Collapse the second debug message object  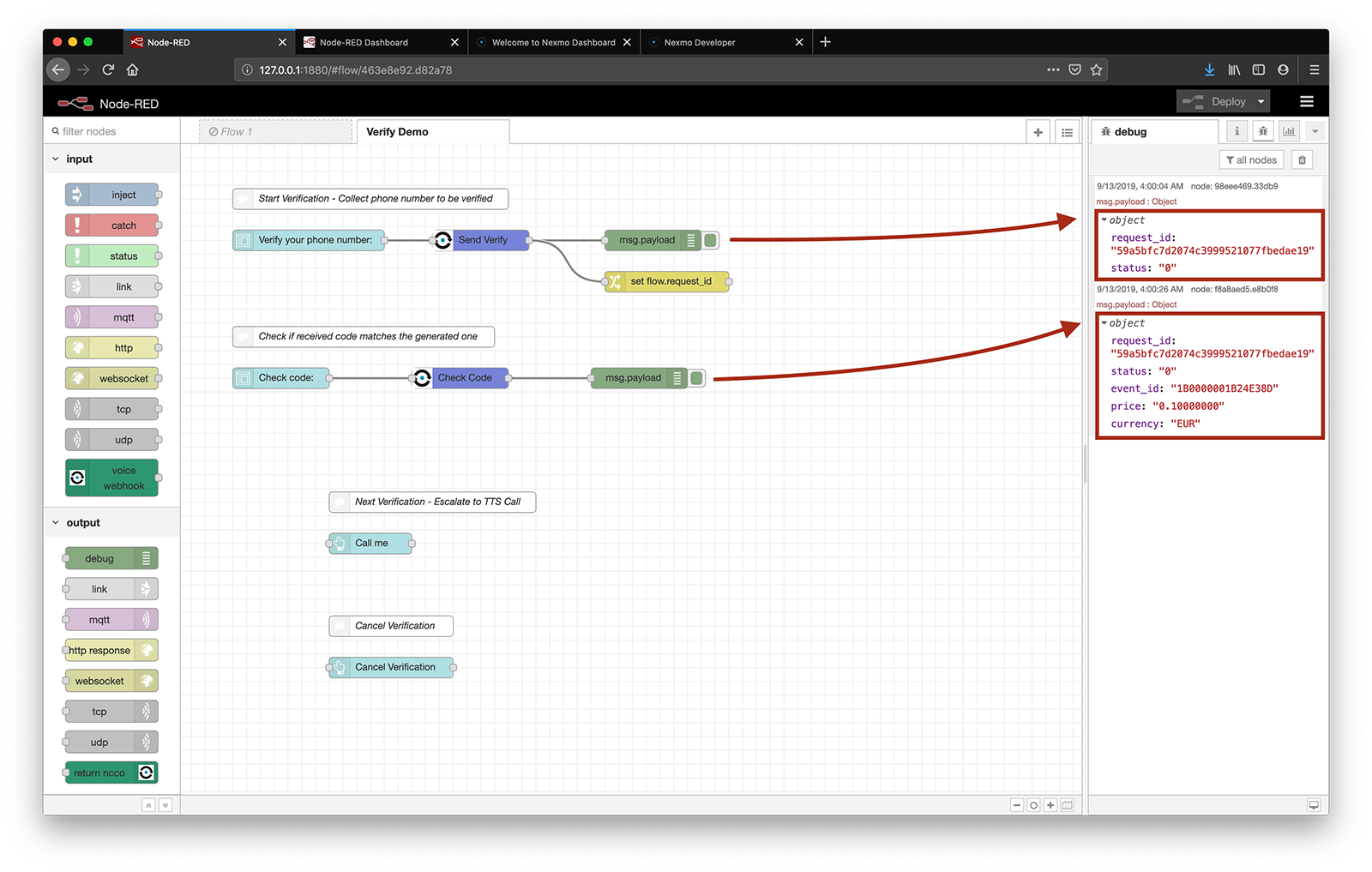1105,323
